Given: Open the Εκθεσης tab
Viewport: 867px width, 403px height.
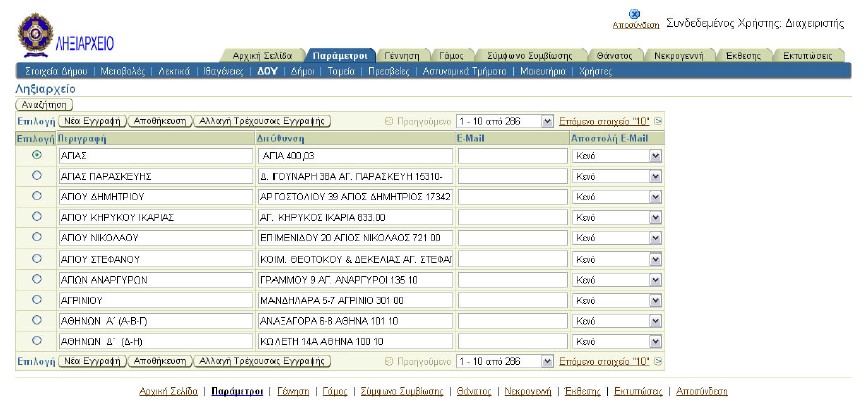Looking at the screenshot, I should coord(743,56).
